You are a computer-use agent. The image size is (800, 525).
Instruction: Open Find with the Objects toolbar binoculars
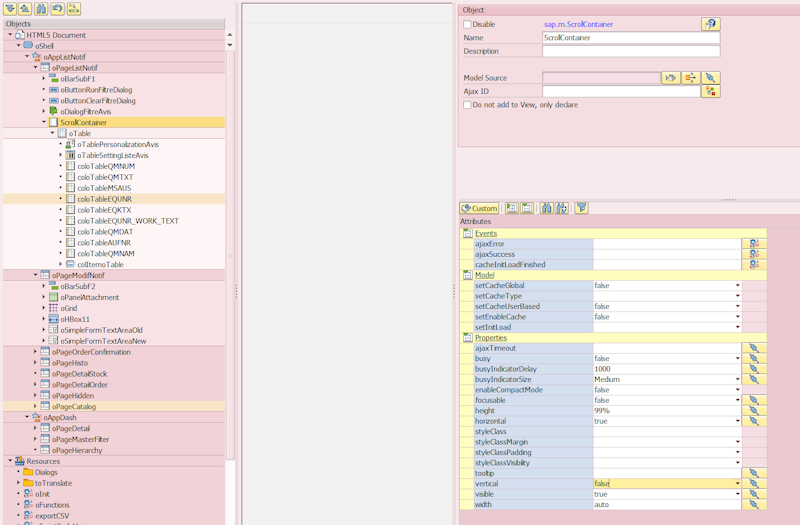[41, 9]
